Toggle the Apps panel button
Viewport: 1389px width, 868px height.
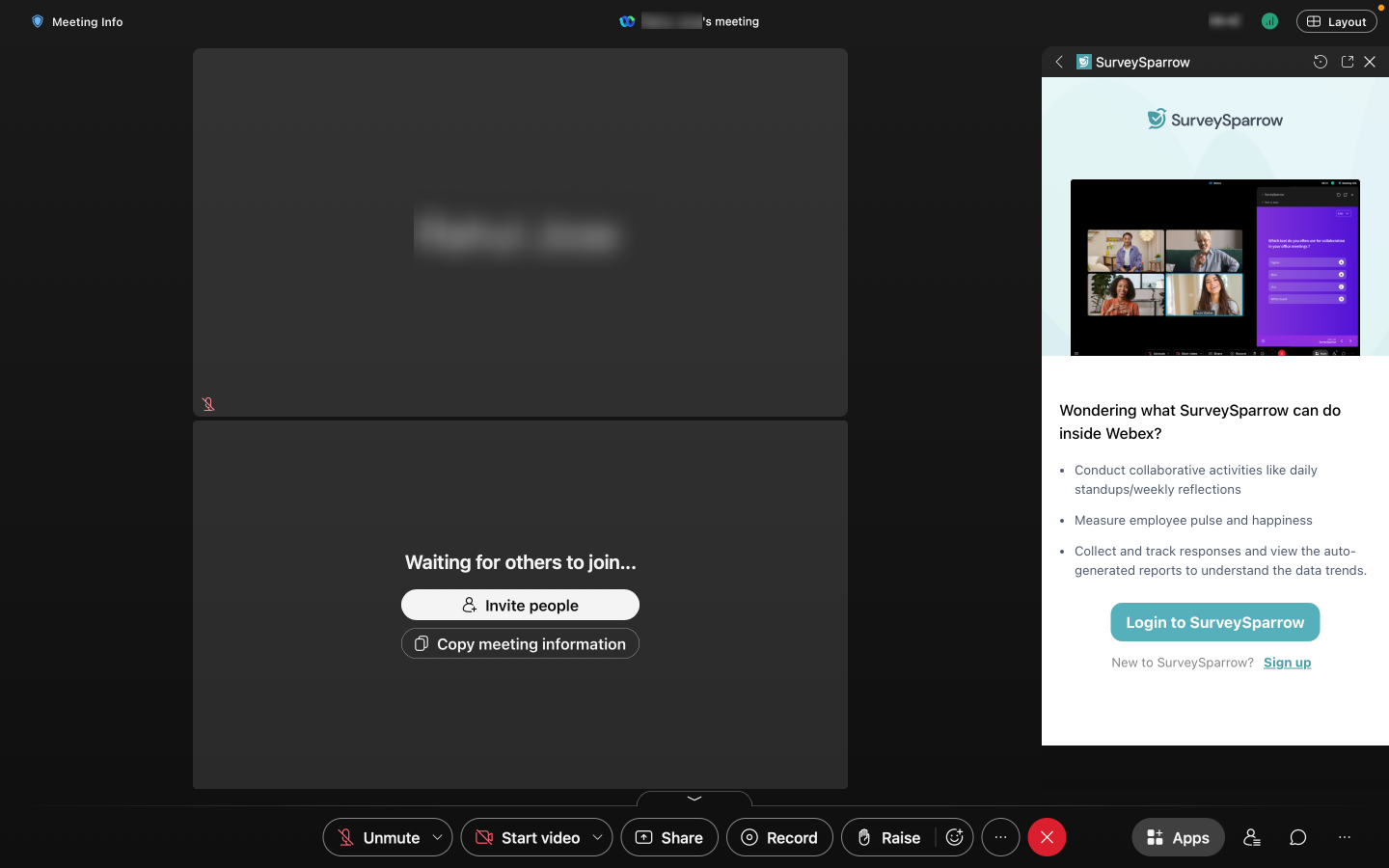coord(1178,837)
